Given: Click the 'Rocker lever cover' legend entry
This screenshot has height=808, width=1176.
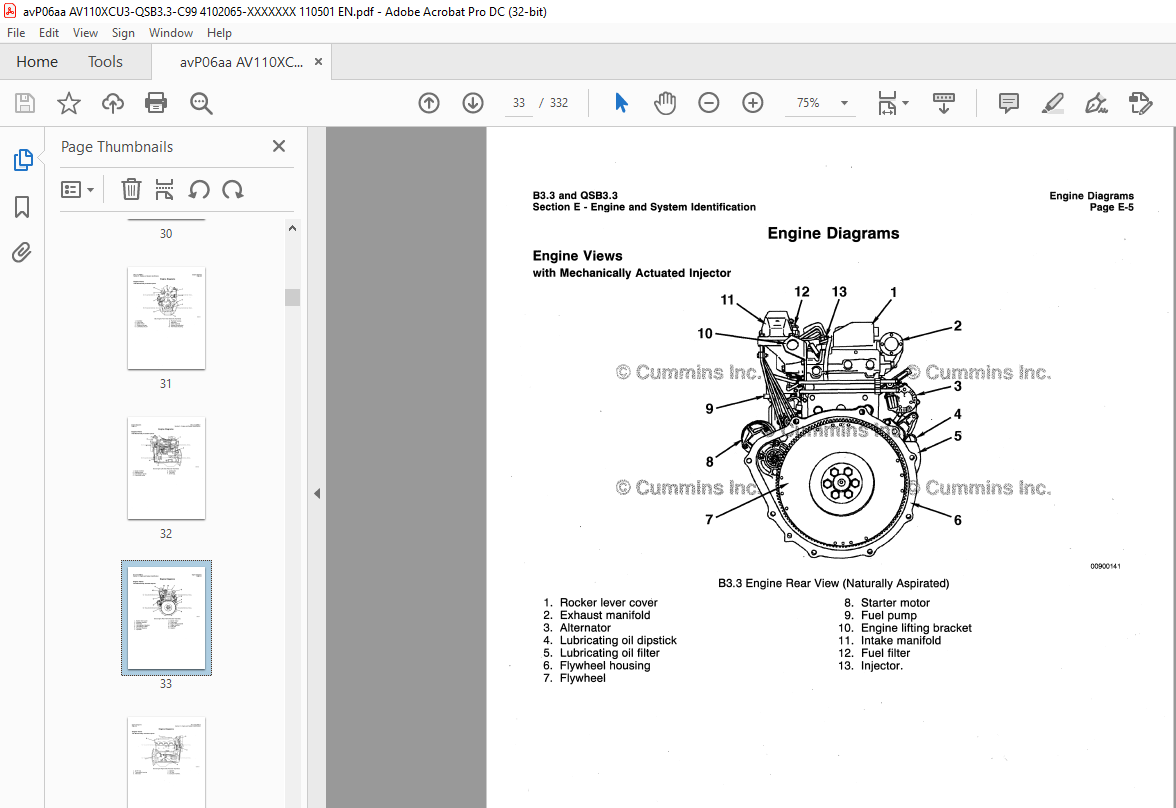Looking at the screenshot, I should [x=608, y=602].
